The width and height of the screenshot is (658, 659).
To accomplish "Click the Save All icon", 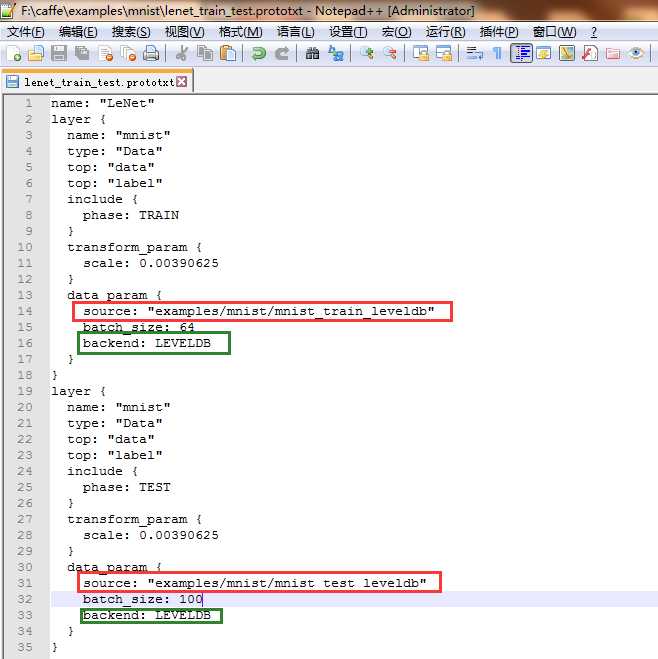I will coord(82,54).
